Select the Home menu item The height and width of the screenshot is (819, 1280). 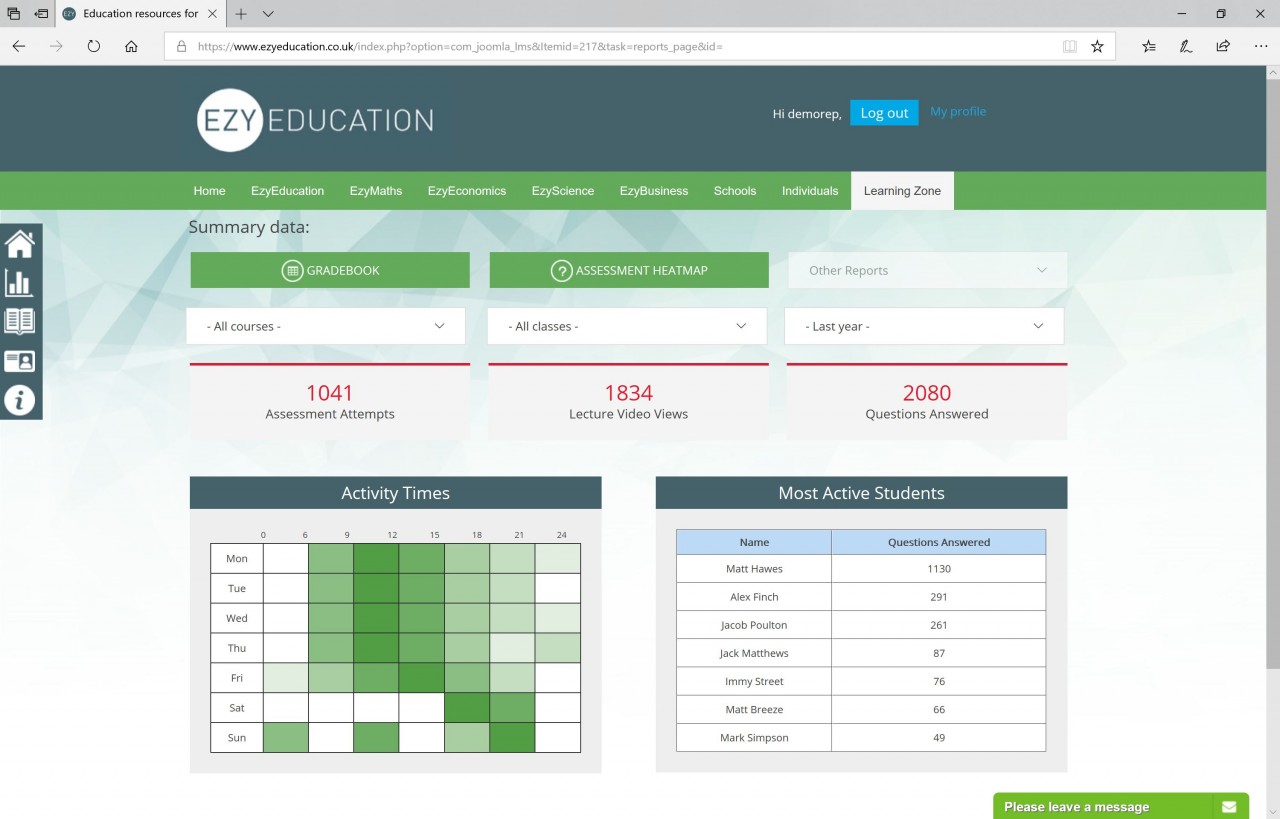[x=209, y=191]
